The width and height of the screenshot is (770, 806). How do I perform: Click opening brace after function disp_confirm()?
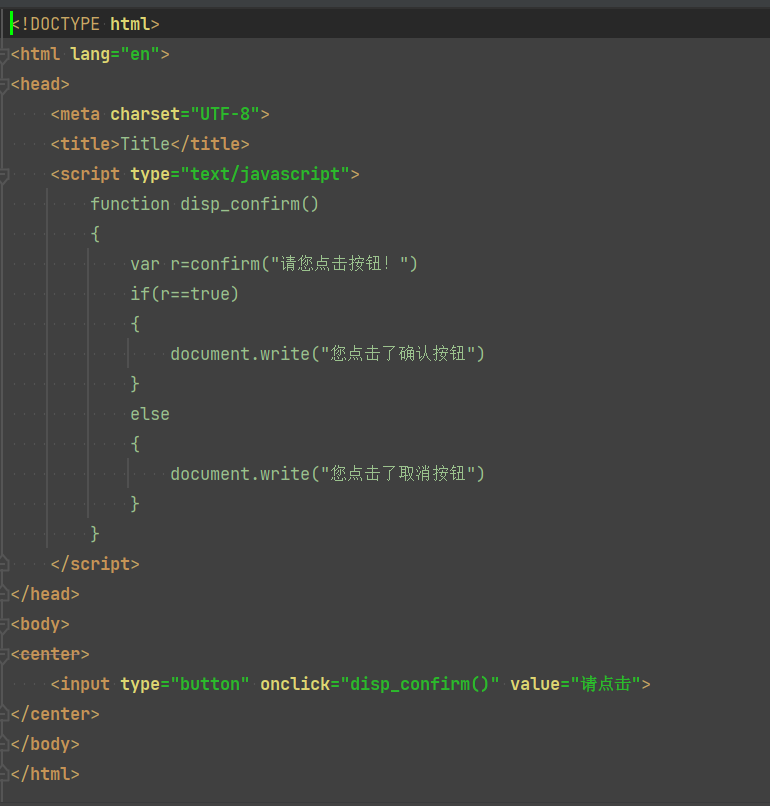point(95,234)
